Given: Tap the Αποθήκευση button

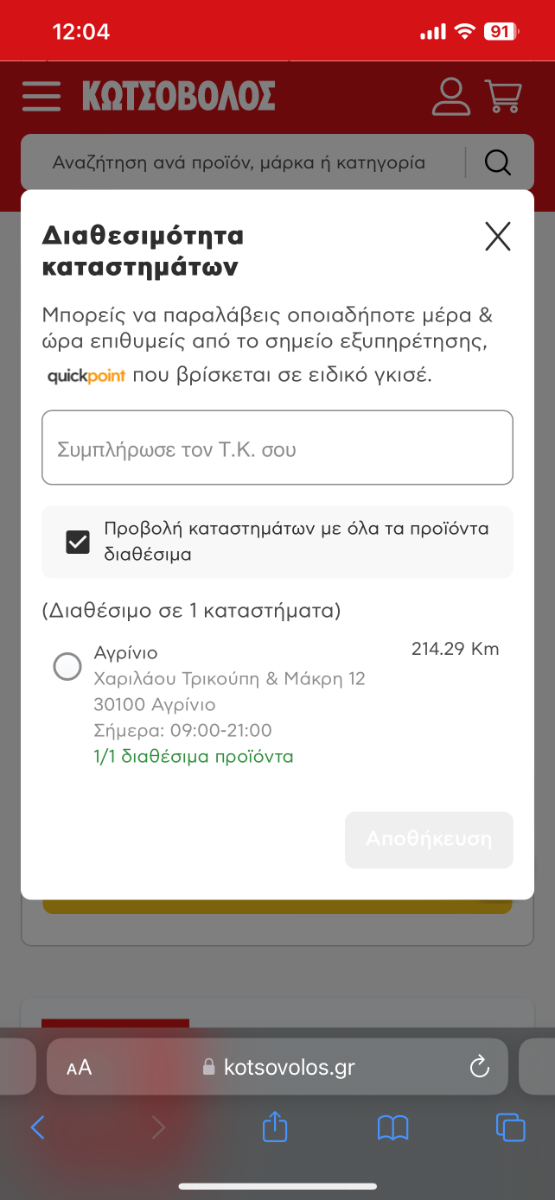Looking at the screenshot, I should pyautogui.click(x=429, y=840).
